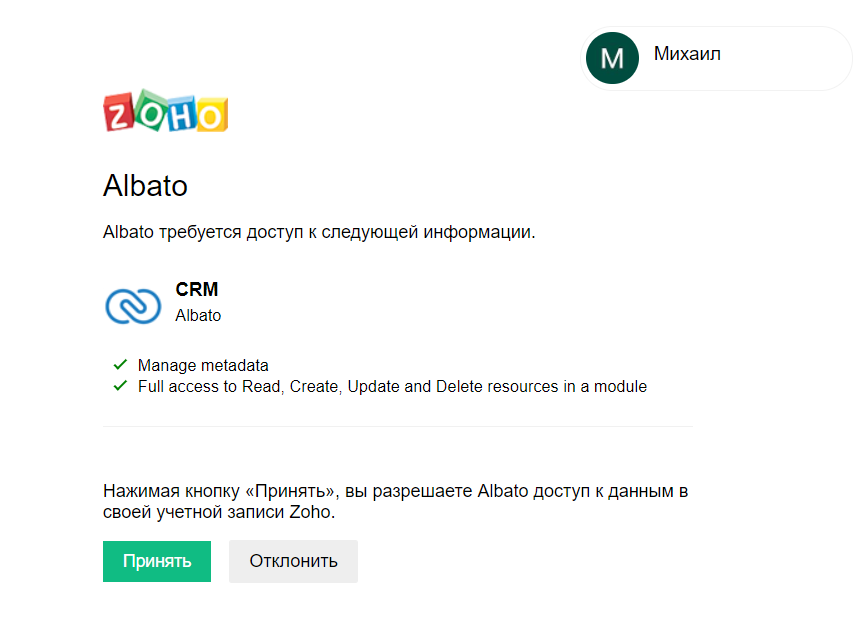The width and height of the screenshot is (860, 631).
Task: Click the blue H tile in the logo
Action: [180, 114]
